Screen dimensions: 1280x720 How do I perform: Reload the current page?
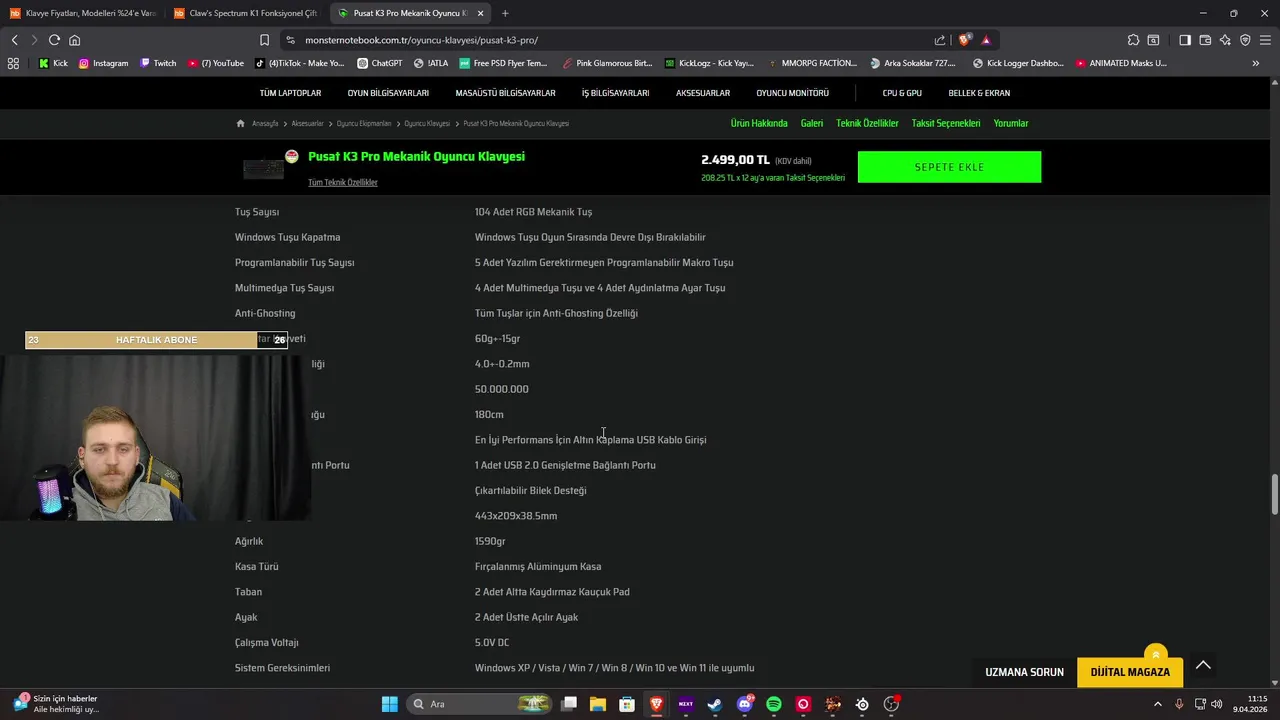[54, 40]
